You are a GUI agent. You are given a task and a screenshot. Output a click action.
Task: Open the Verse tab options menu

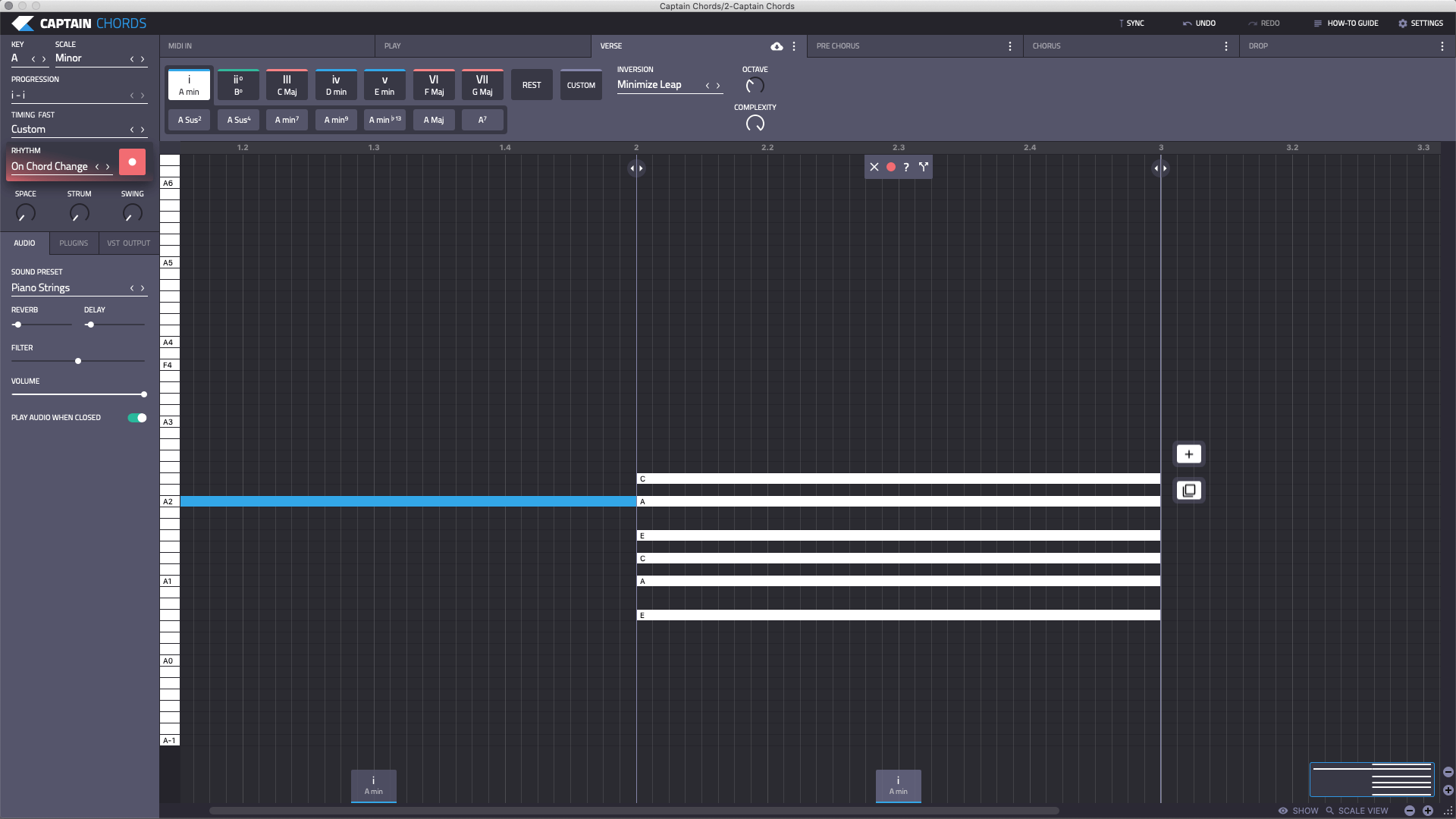pyautogui.click(x=794, y=46)
